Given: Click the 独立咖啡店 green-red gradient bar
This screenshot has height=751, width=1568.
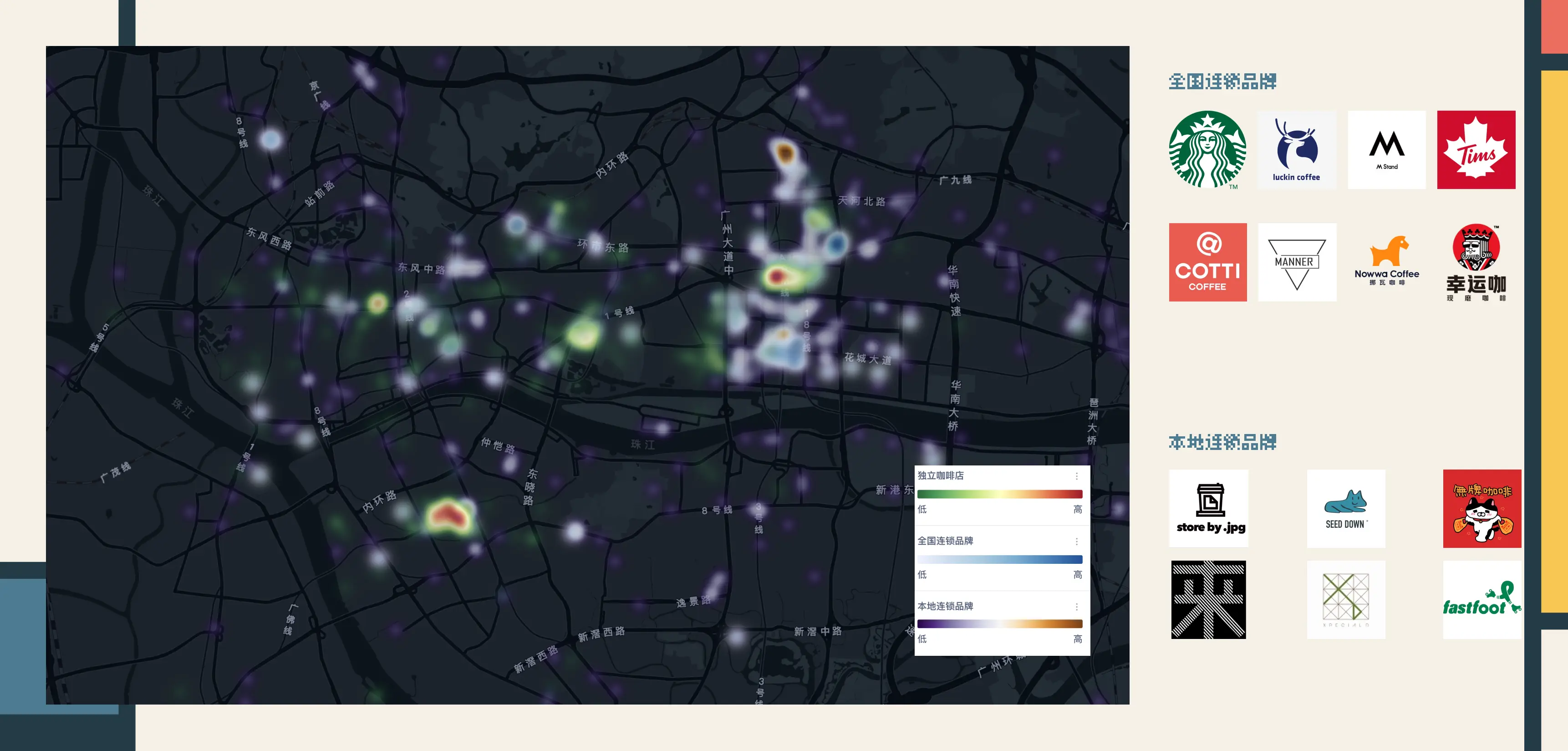Looking at the screenshot, I should 999,494.
